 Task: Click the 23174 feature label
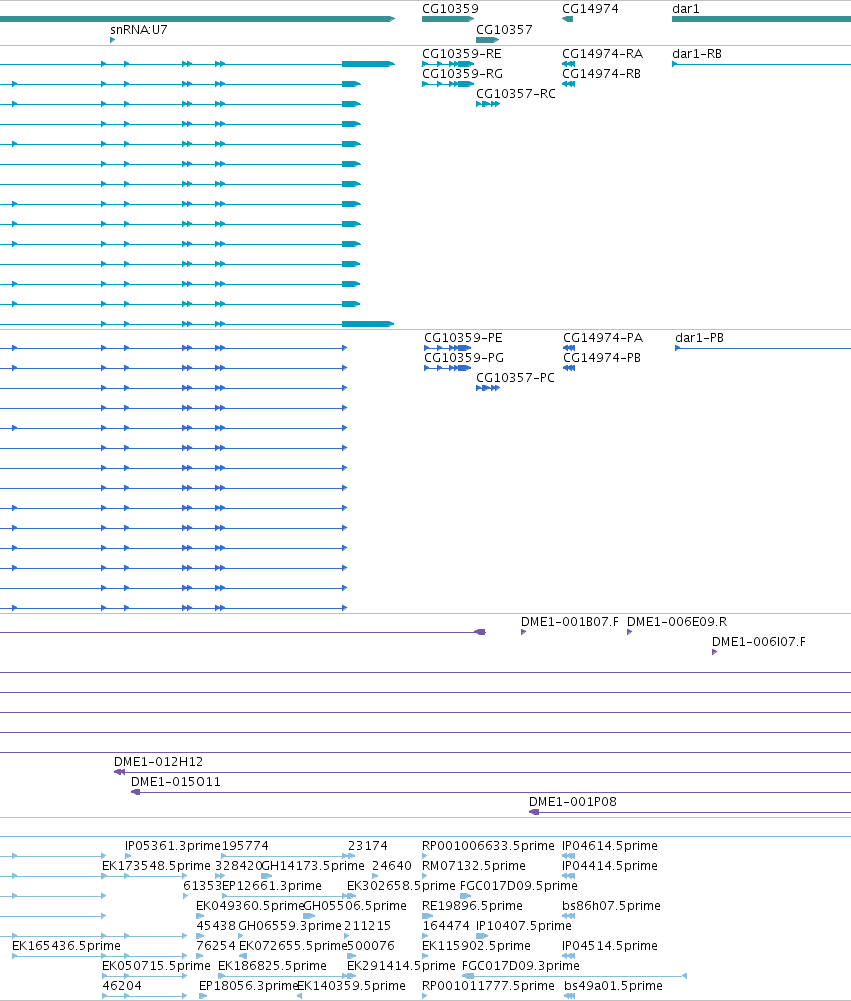coord(368,846)
